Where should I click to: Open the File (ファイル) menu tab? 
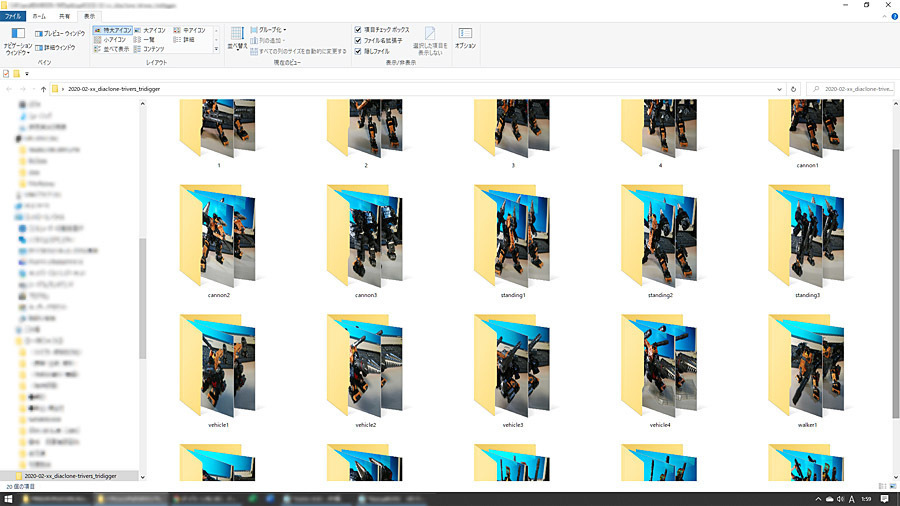pos(14,16)
